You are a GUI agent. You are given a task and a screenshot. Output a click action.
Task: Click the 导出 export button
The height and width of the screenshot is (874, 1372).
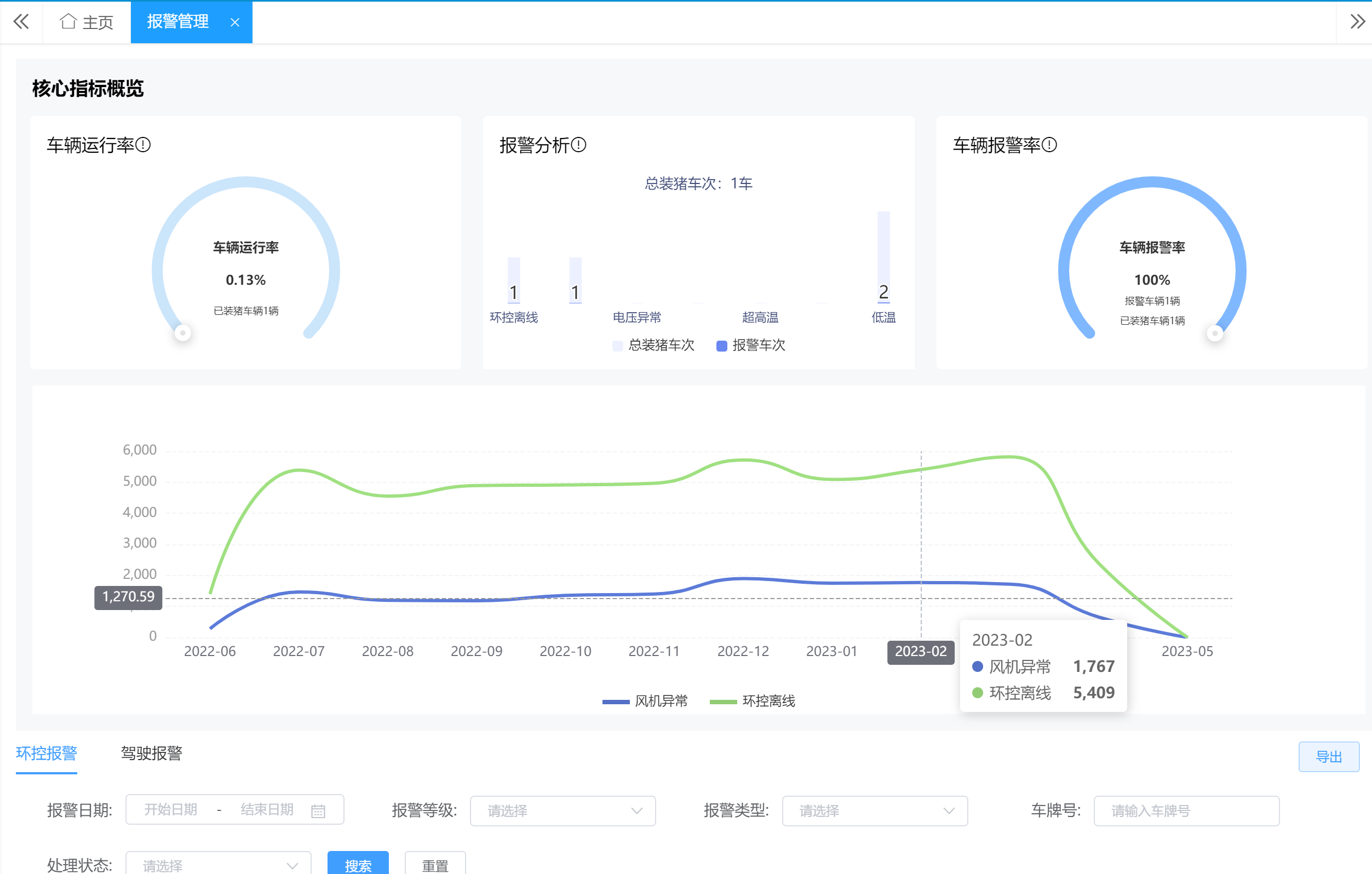pos(1329,757)
